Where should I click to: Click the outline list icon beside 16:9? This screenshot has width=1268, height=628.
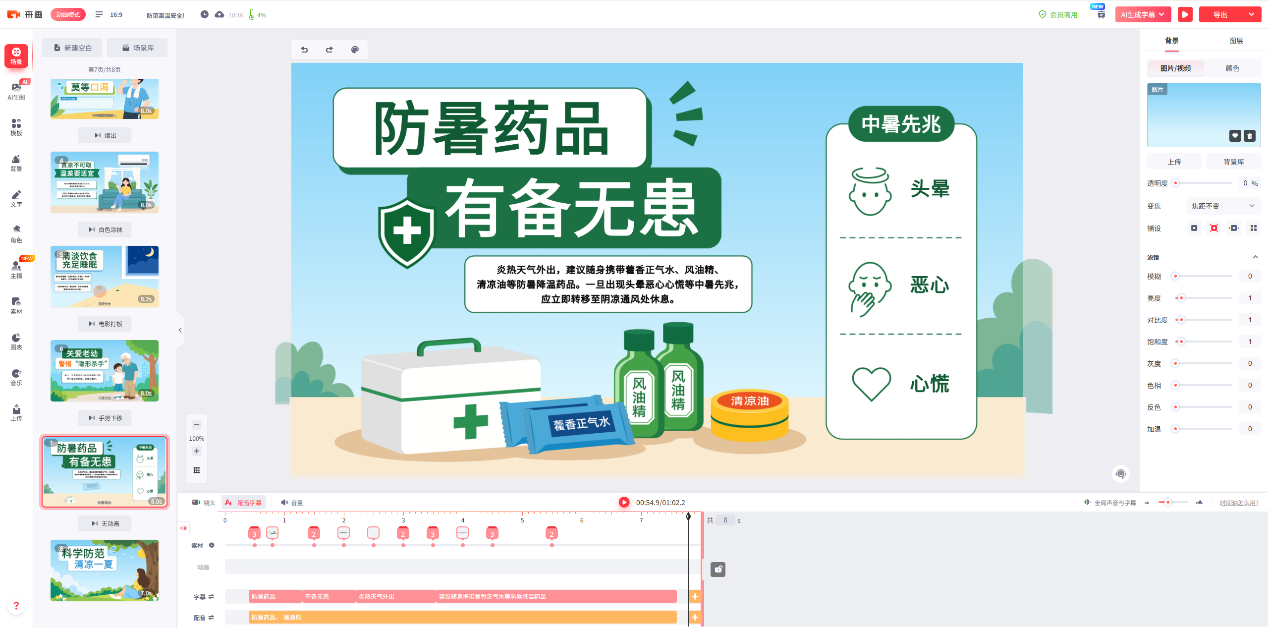[99, 14]
